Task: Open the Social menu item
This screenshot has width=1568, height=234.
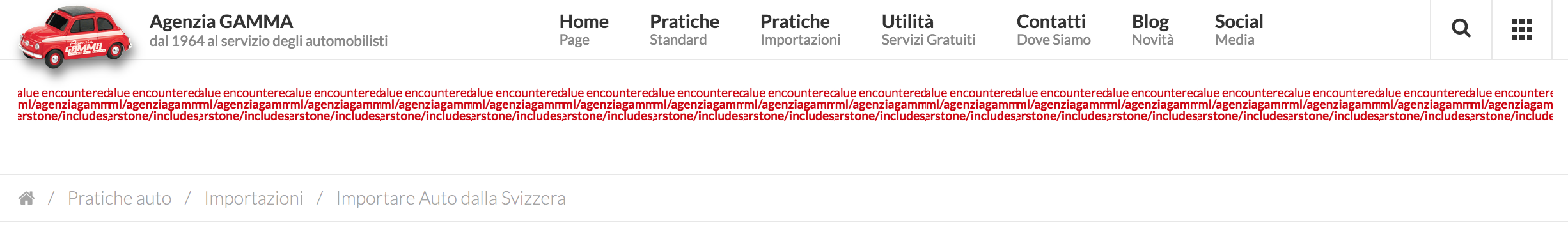Action: pos(1239,30)
